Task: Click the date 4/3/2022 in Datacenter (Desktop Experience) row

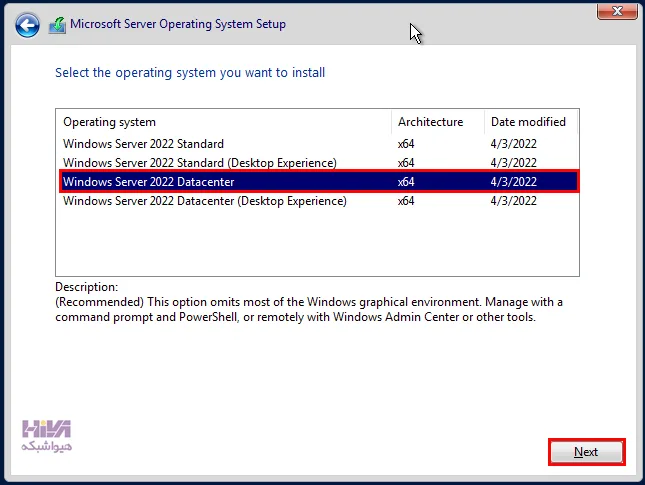Action: tap(513, 201)
